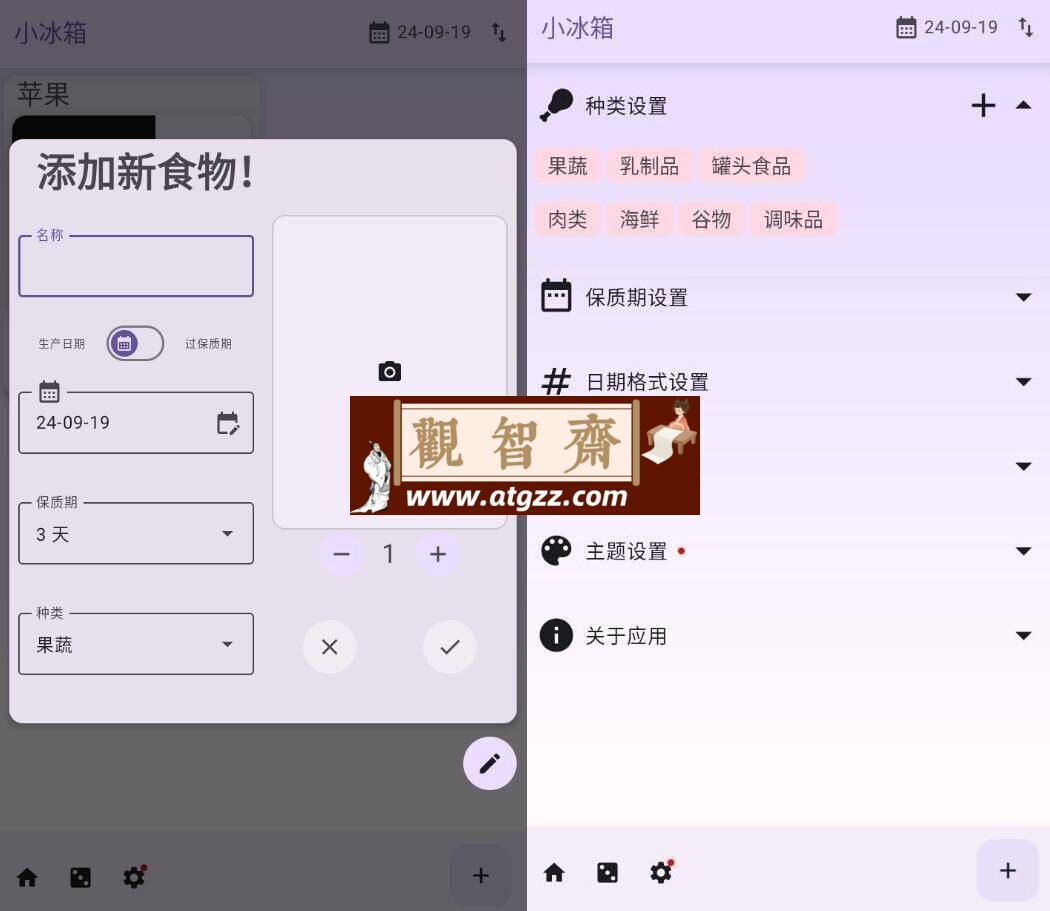This screenshot has height=911, width=1050.
Task: Click the 苹果 food card title
Action: [44, 94]
